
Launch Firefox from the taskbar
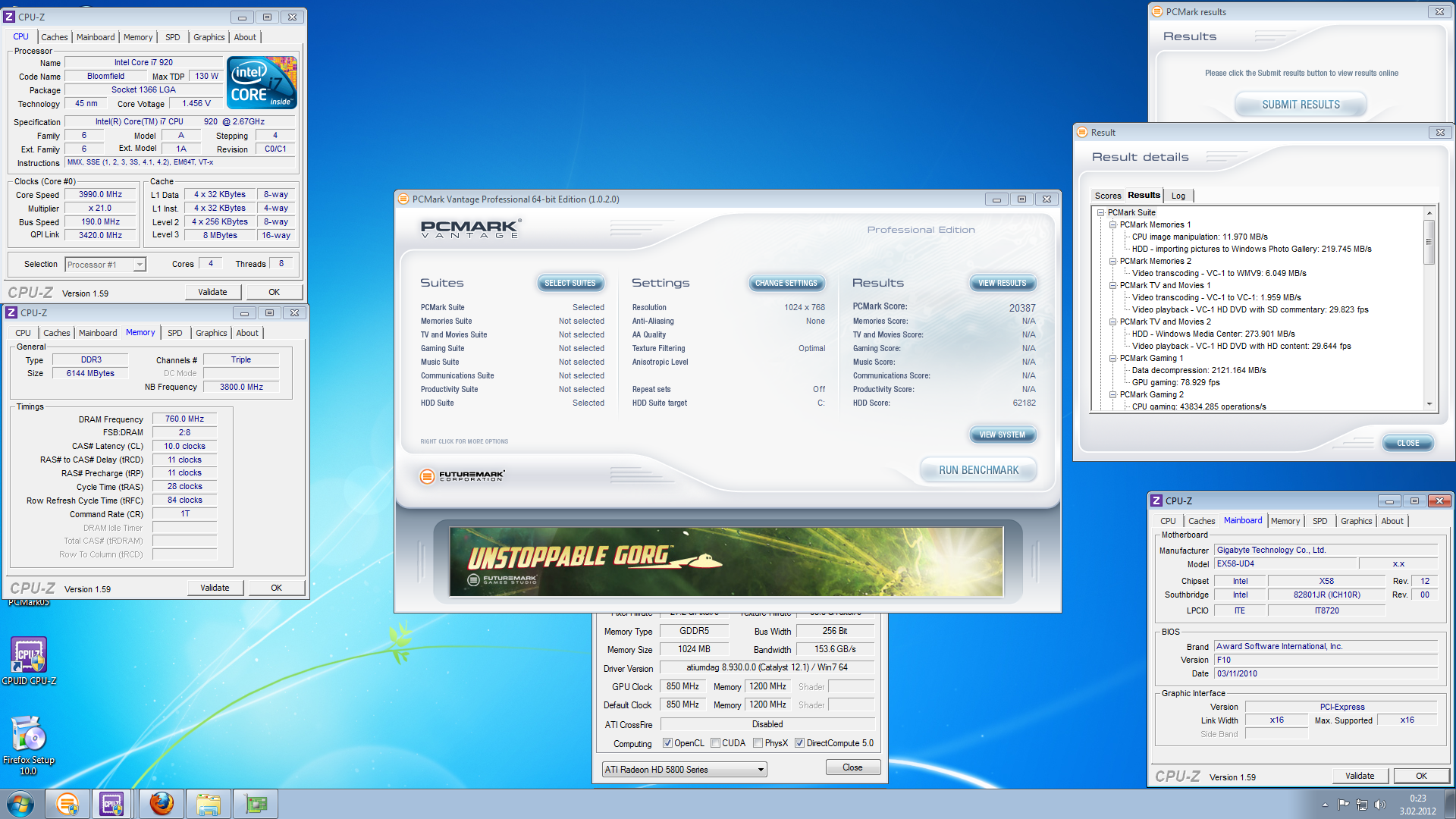pyautogui.click(x=161, y=804)
